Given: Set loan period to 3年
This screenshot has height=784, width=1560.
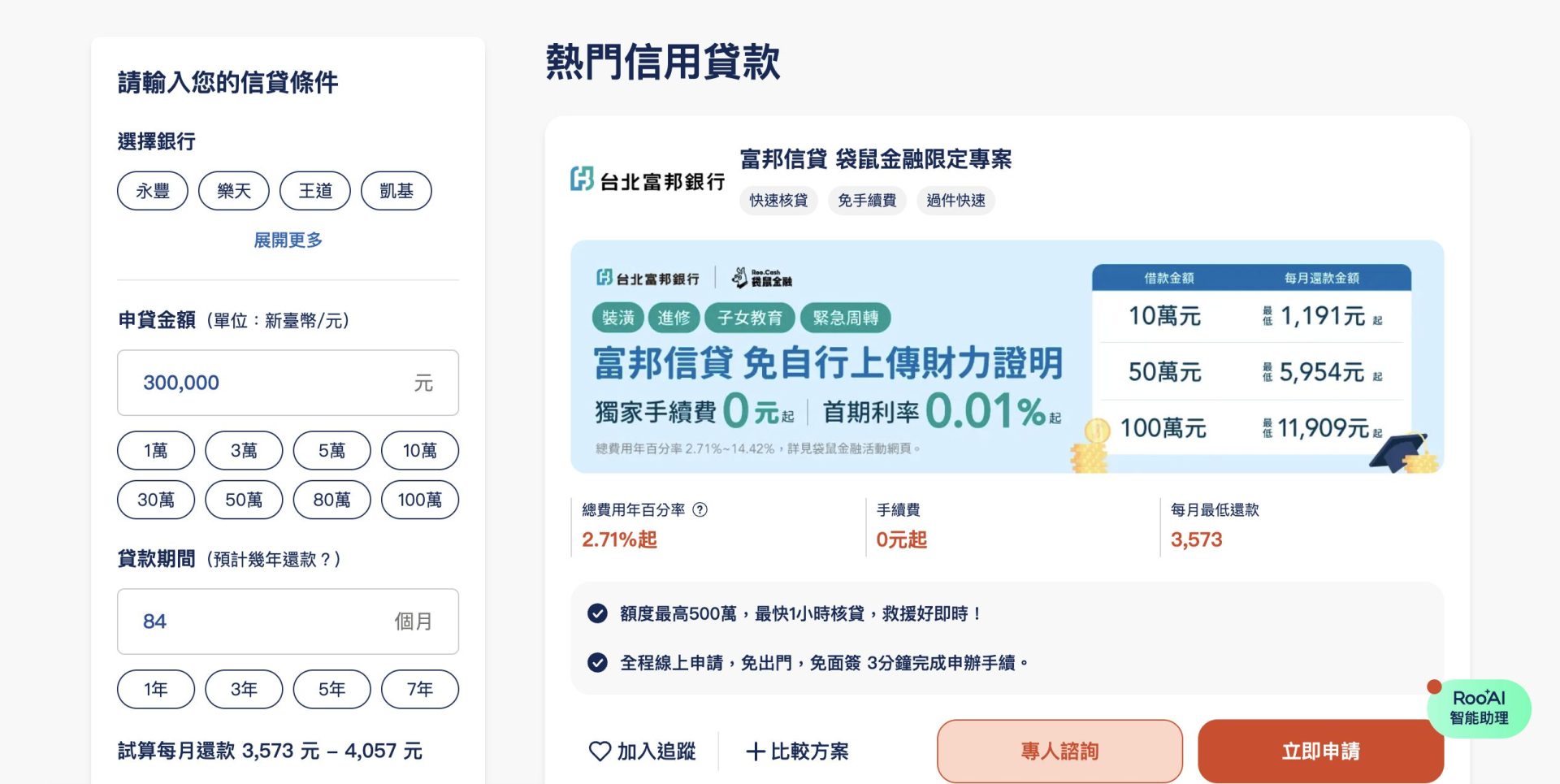Looking at the screenshot, I should (244, 689).
